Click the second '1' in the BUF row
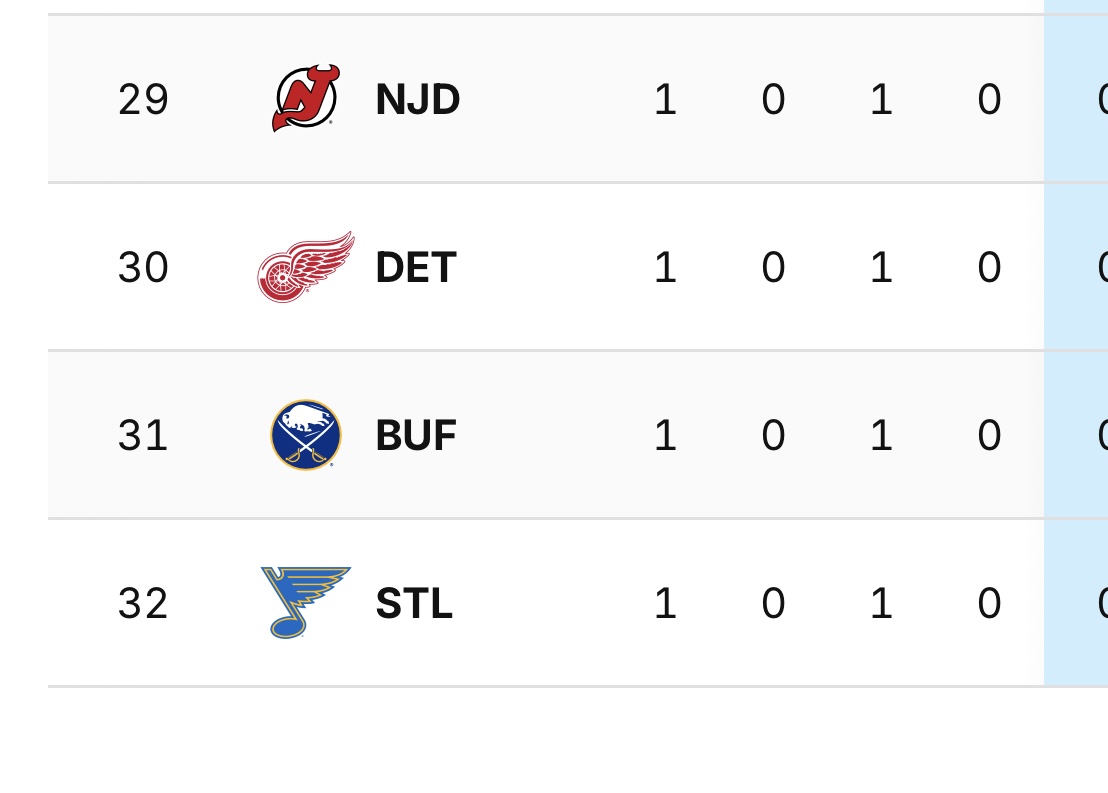Image resolution: width=1108 pixels, height=793 pixels. click(881, 435)
